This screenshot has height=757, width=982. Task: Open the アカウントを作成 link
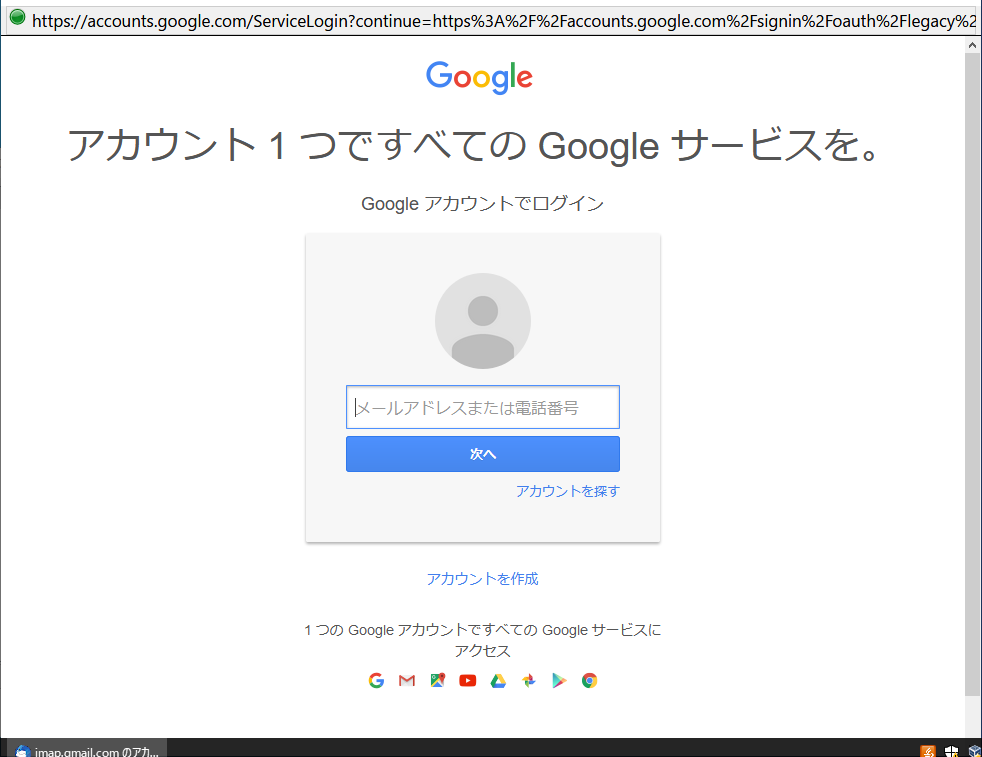[x=482, y=579]
